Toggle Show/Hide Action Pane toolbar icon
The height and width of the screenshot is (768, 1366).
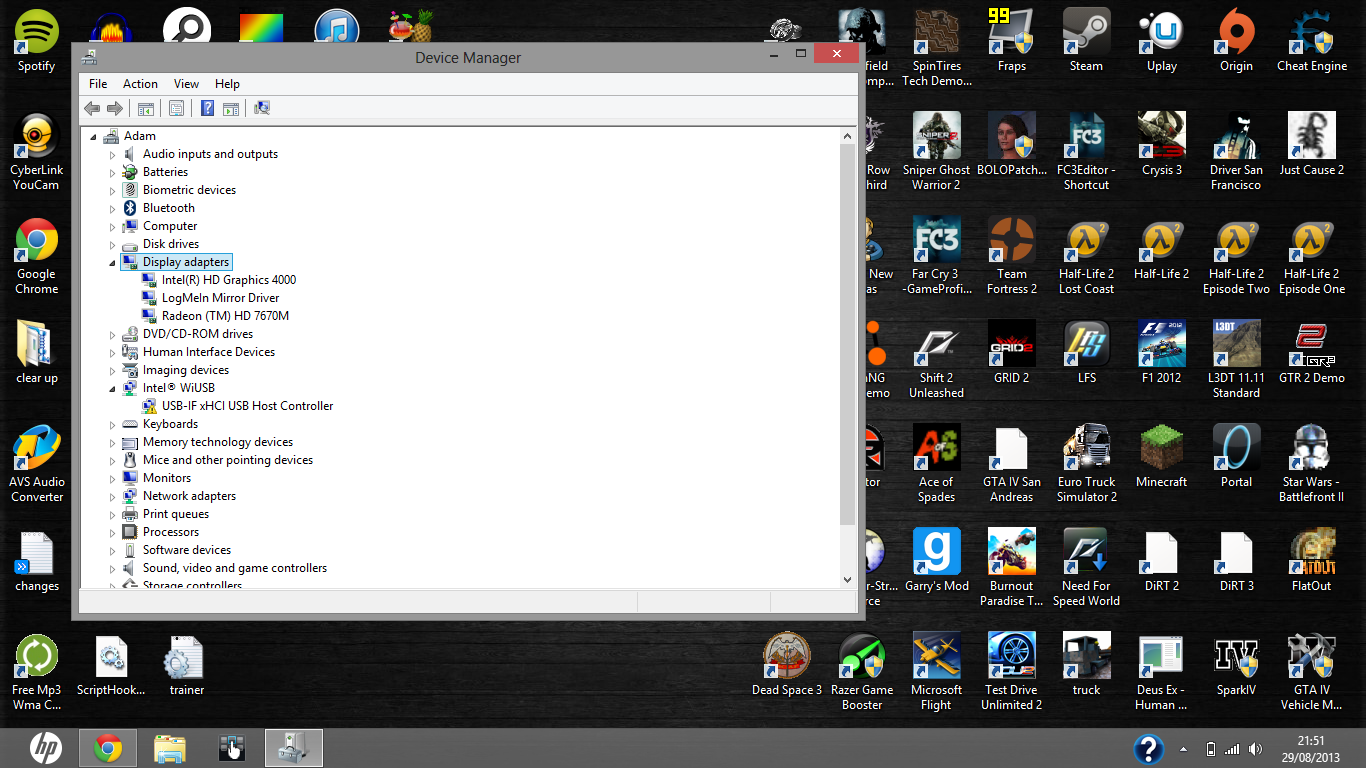(231, 108)
